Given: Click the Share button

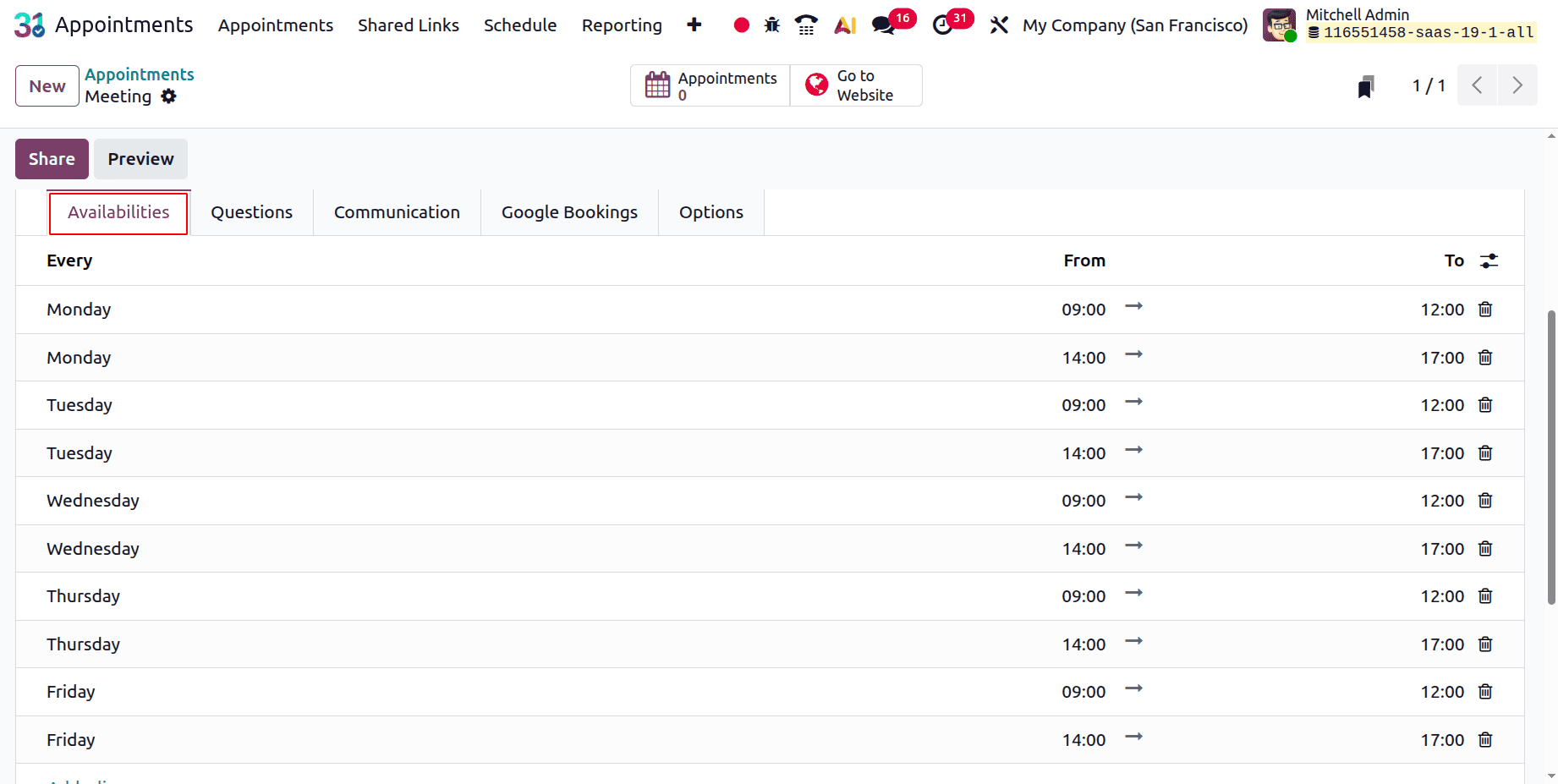Looking at the screenshot, I should (52, 159).
